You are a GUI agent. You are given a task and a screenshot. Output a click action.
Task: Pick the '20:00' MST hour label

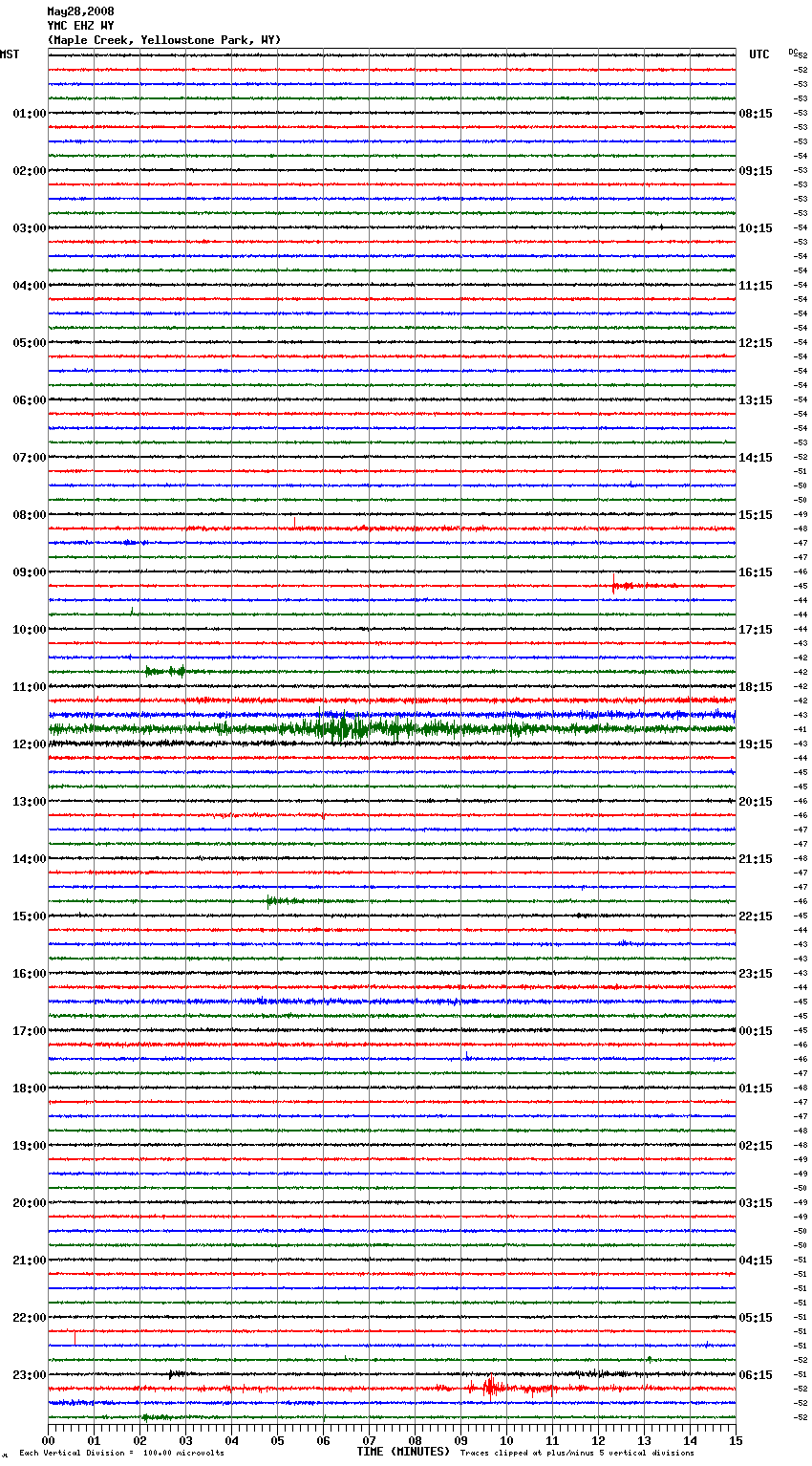(x=30, y=1203)
